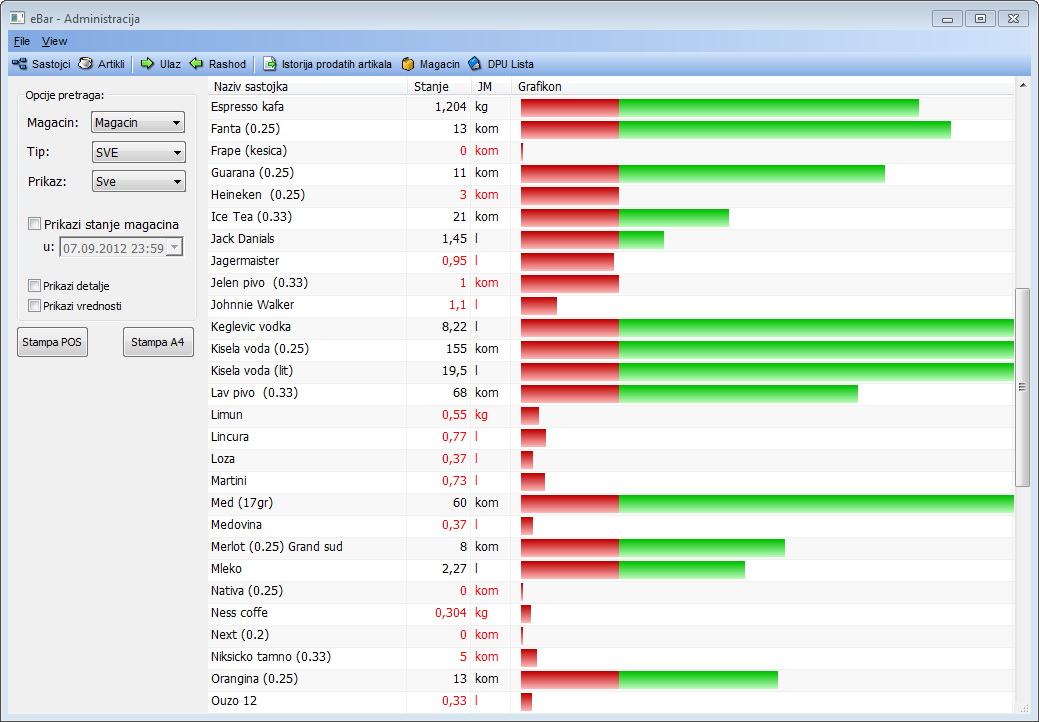Click the vertical scrollbar thumb

(x=1022, y=386)
